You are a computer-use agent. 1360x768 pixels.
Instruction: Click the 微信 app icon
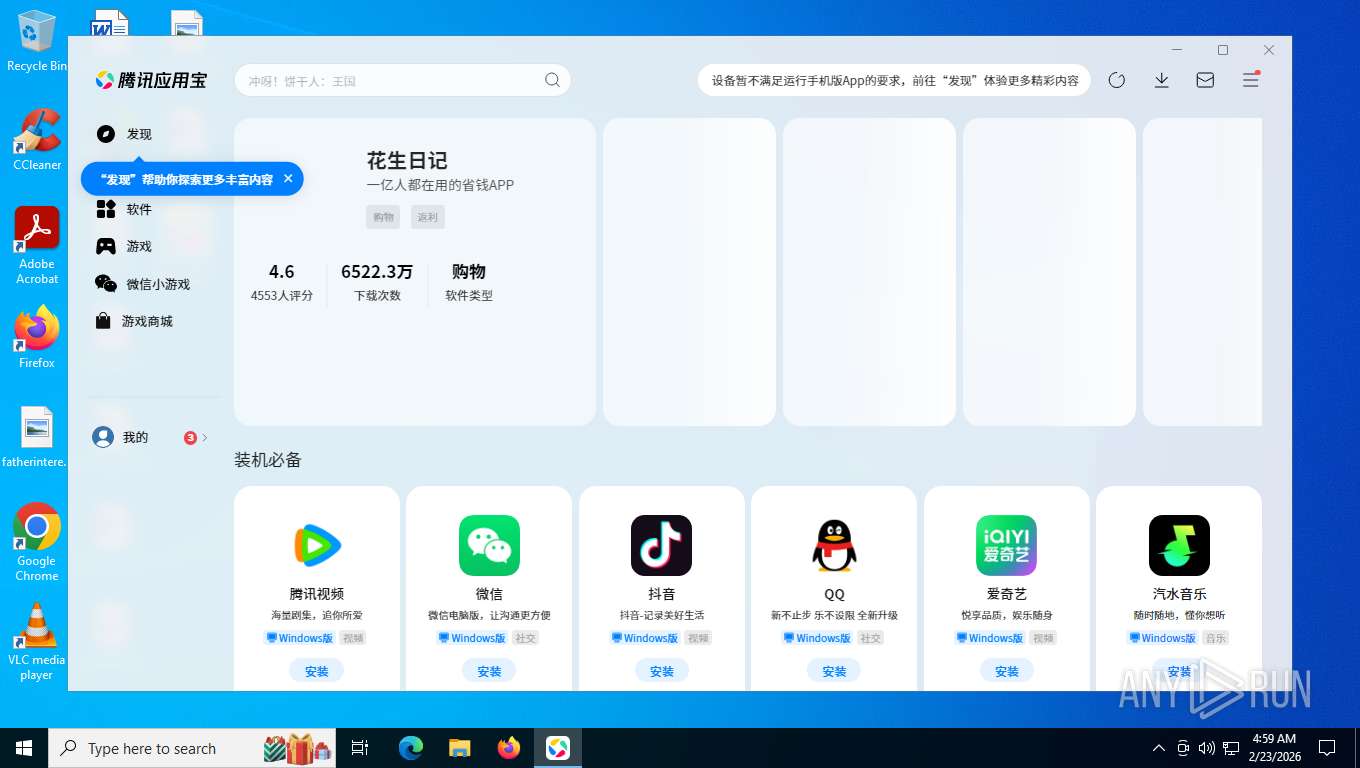click(x=489, y=545)
